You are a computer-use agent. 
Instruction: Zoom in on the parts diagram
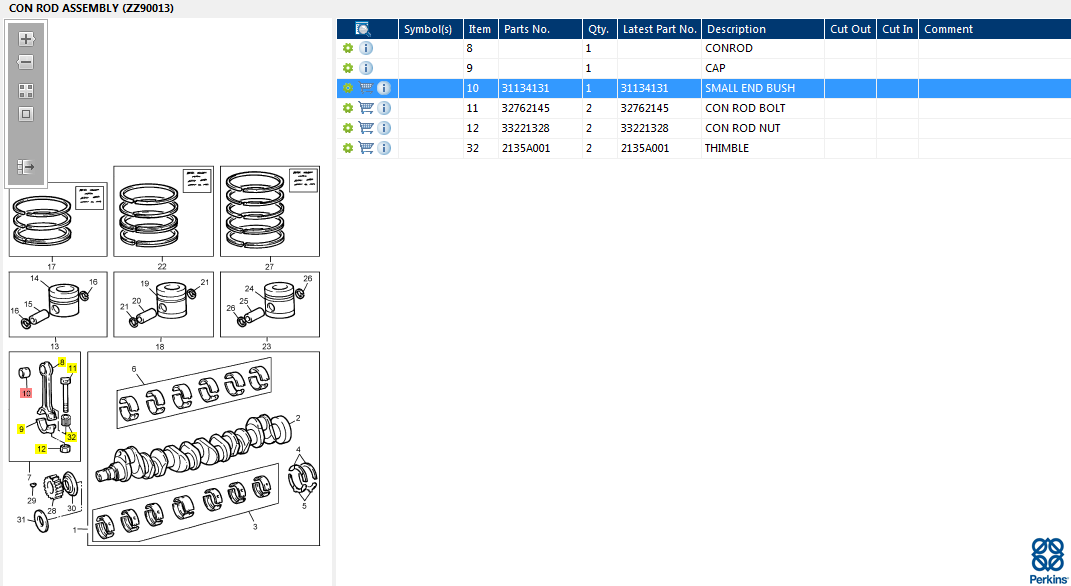[x=26, y=39]
